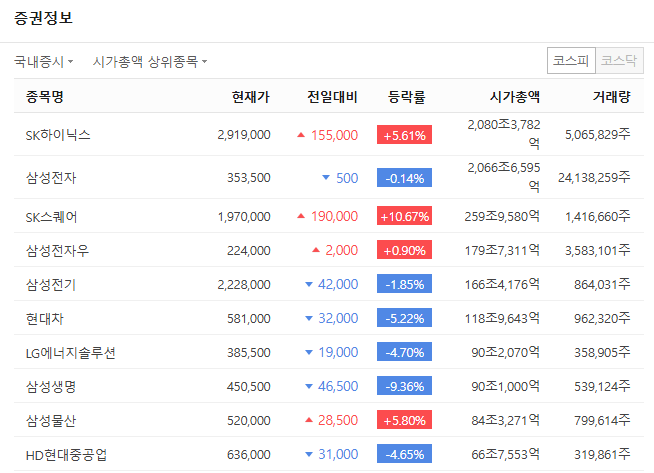This screenshot has height=473, width=654.
Task: Click the +0.90% badge for 삼성전자우
Action: 404,250
